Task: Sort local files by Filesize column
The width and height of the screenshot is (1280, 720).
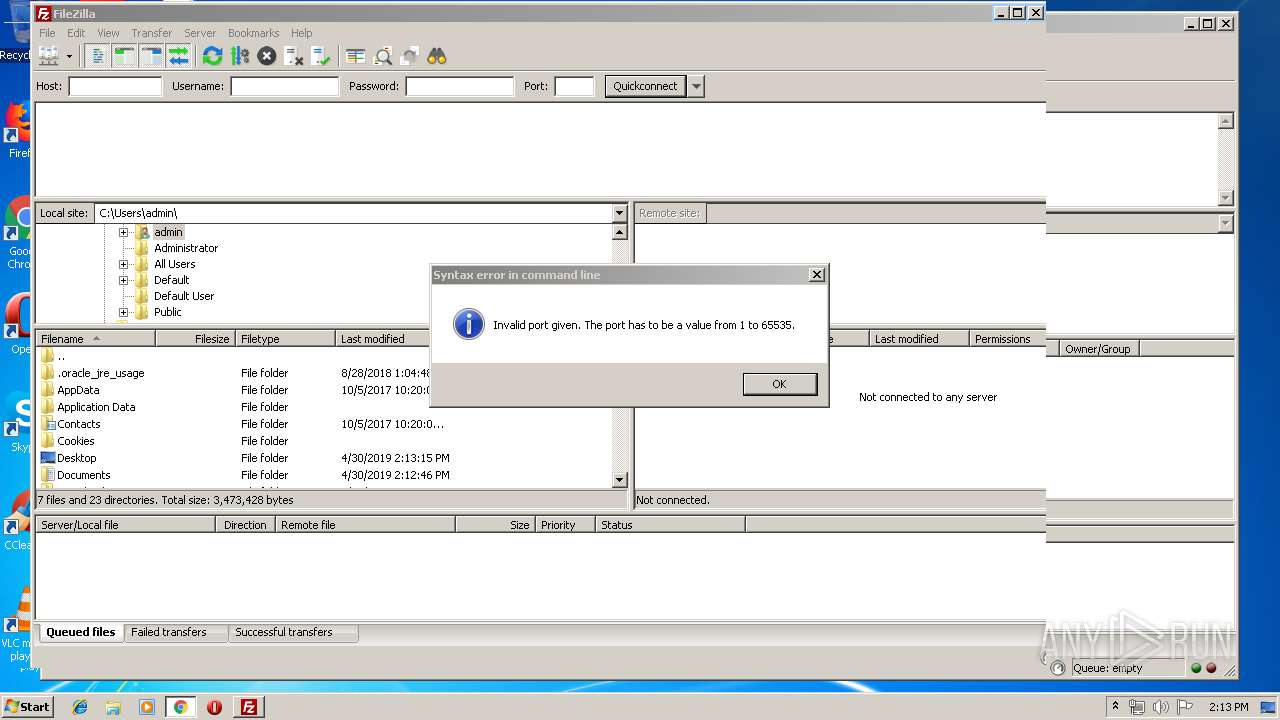Action: point(195,339)
